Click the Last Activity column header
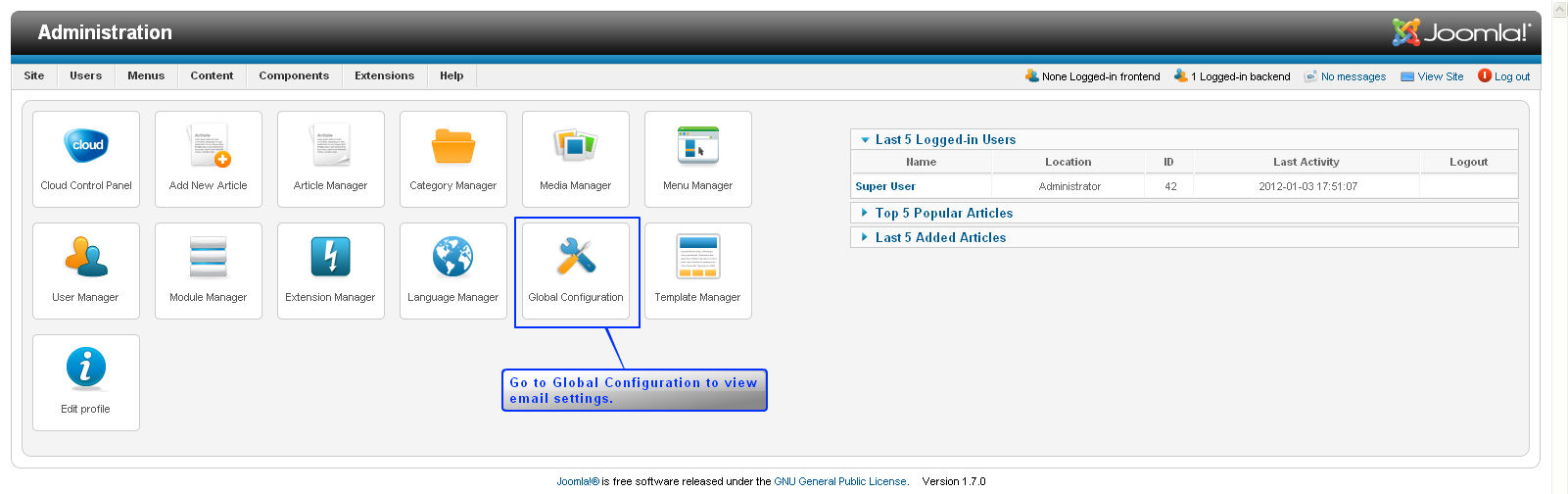This screenshot has height=494, width=1568. 1307,162
